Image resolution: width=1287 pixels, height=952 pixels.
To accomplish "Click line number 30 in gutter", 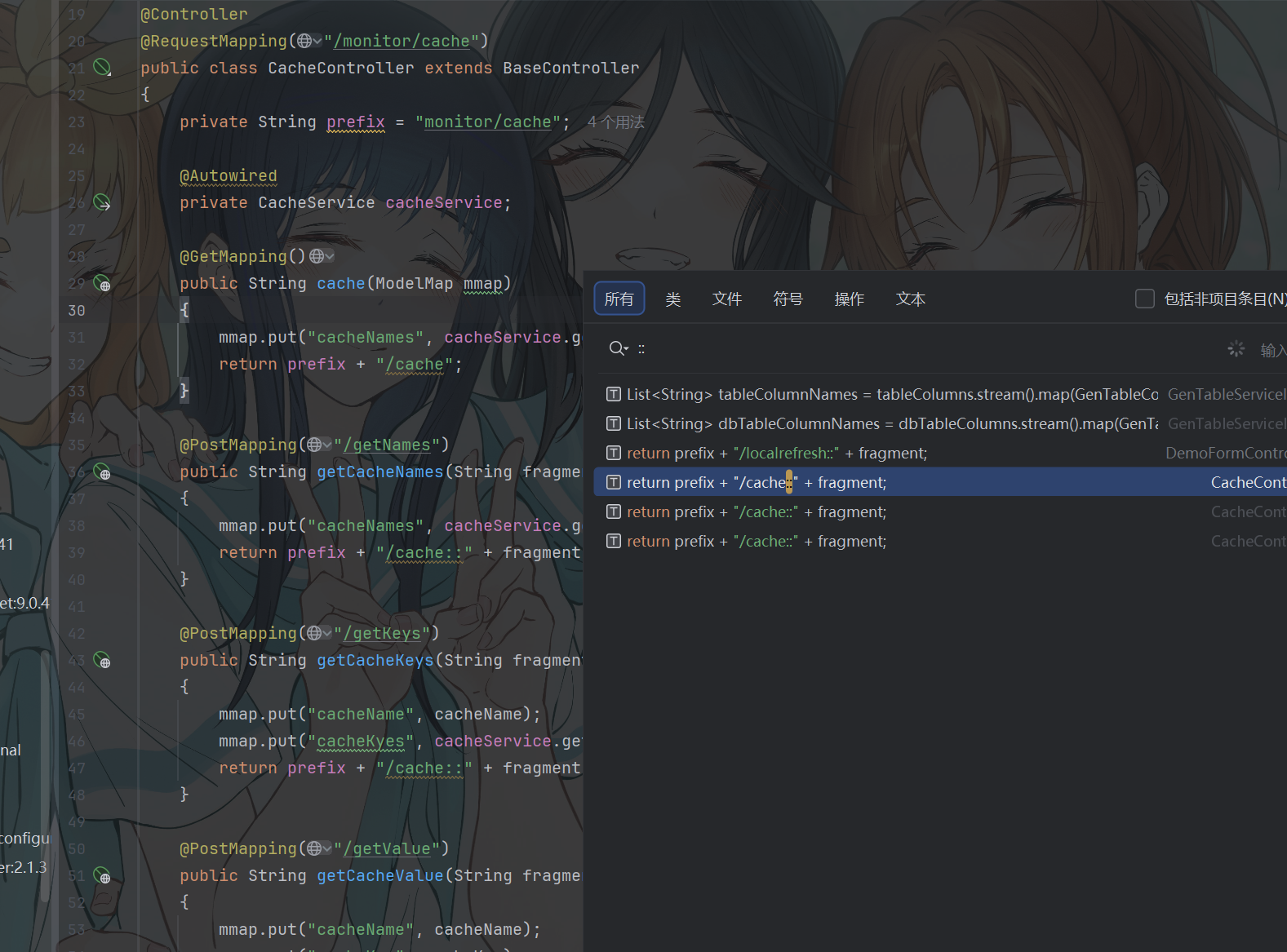I will point(76,310).
